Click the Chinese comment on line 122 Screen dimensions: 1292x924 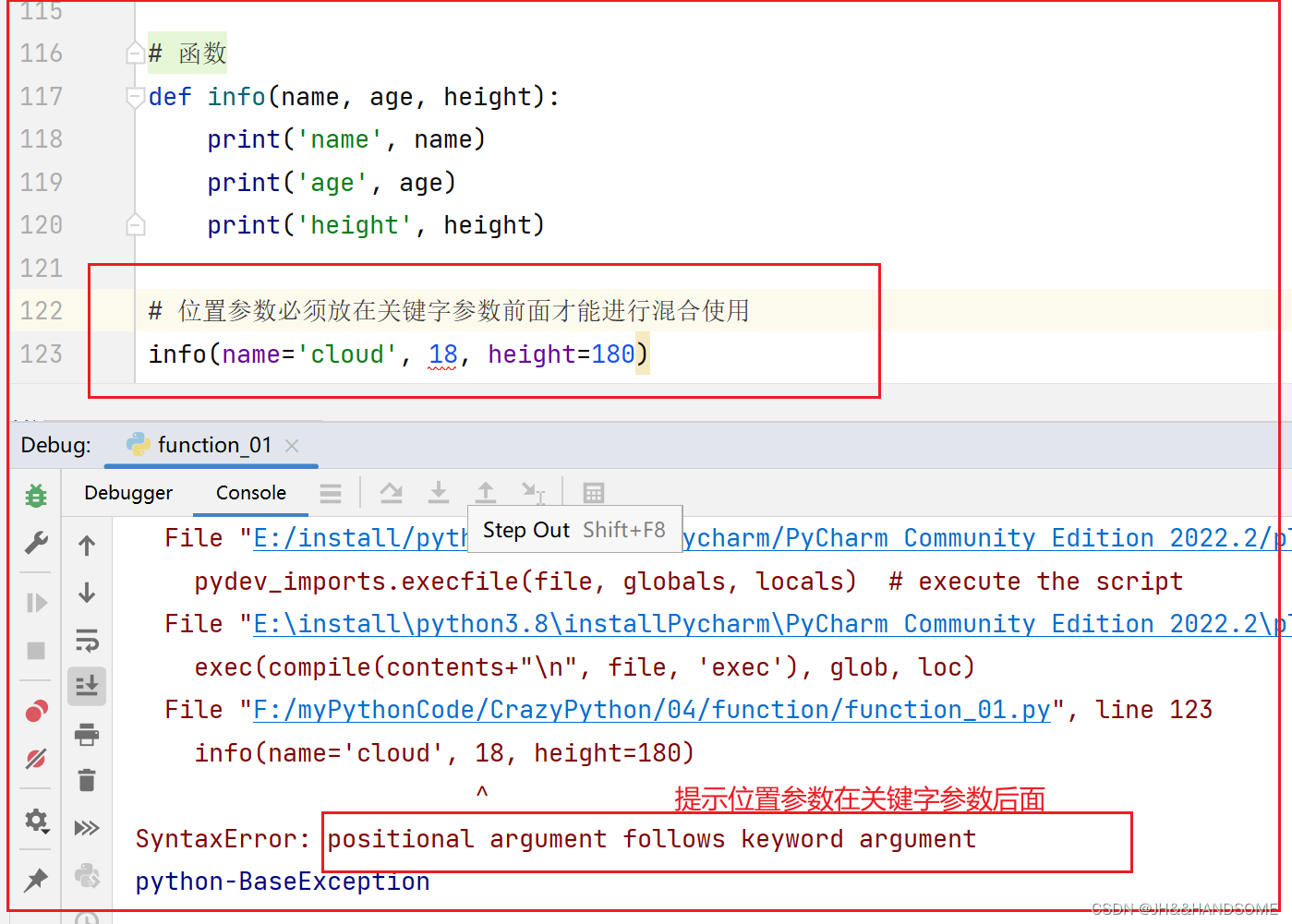point(449,311)
